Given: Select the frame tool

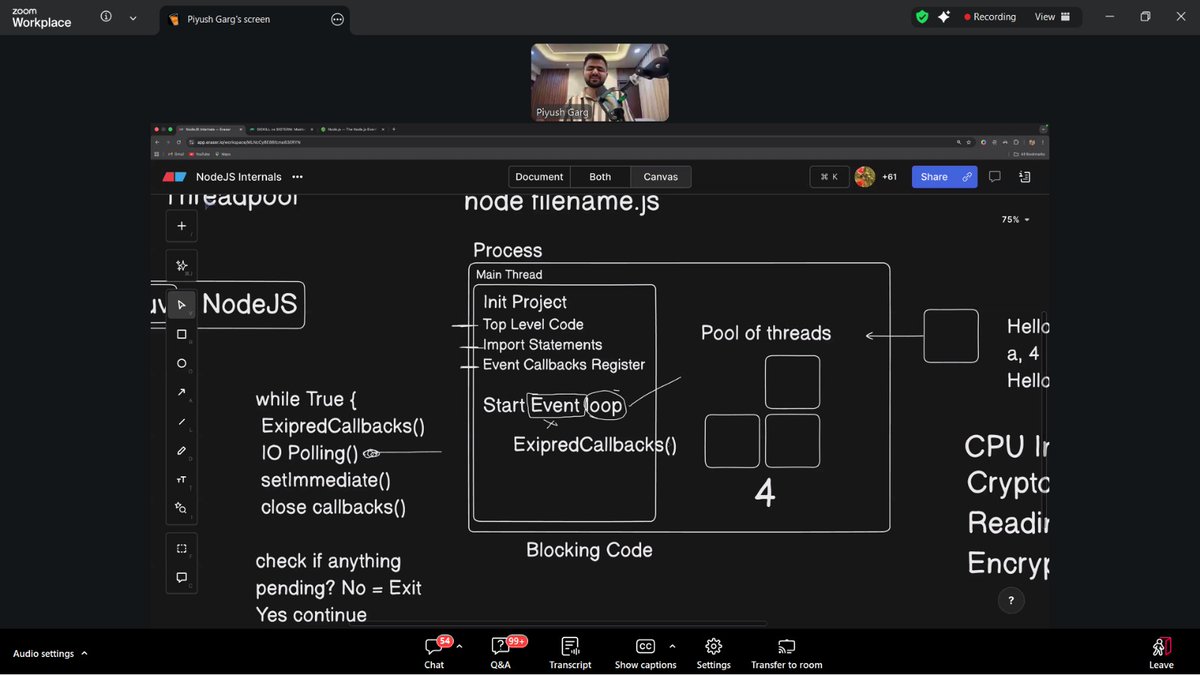Looking at the screenshot, I should [x=181, y=548].
